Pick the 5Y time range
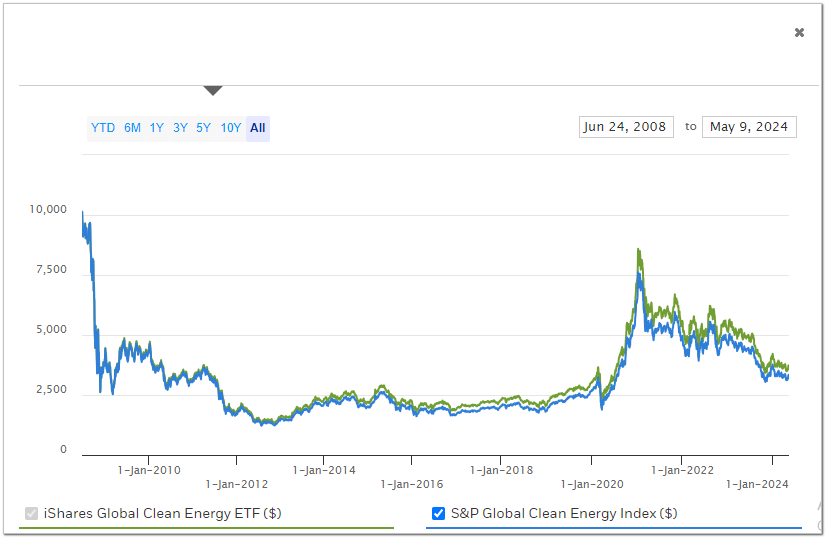 point(203,128)
